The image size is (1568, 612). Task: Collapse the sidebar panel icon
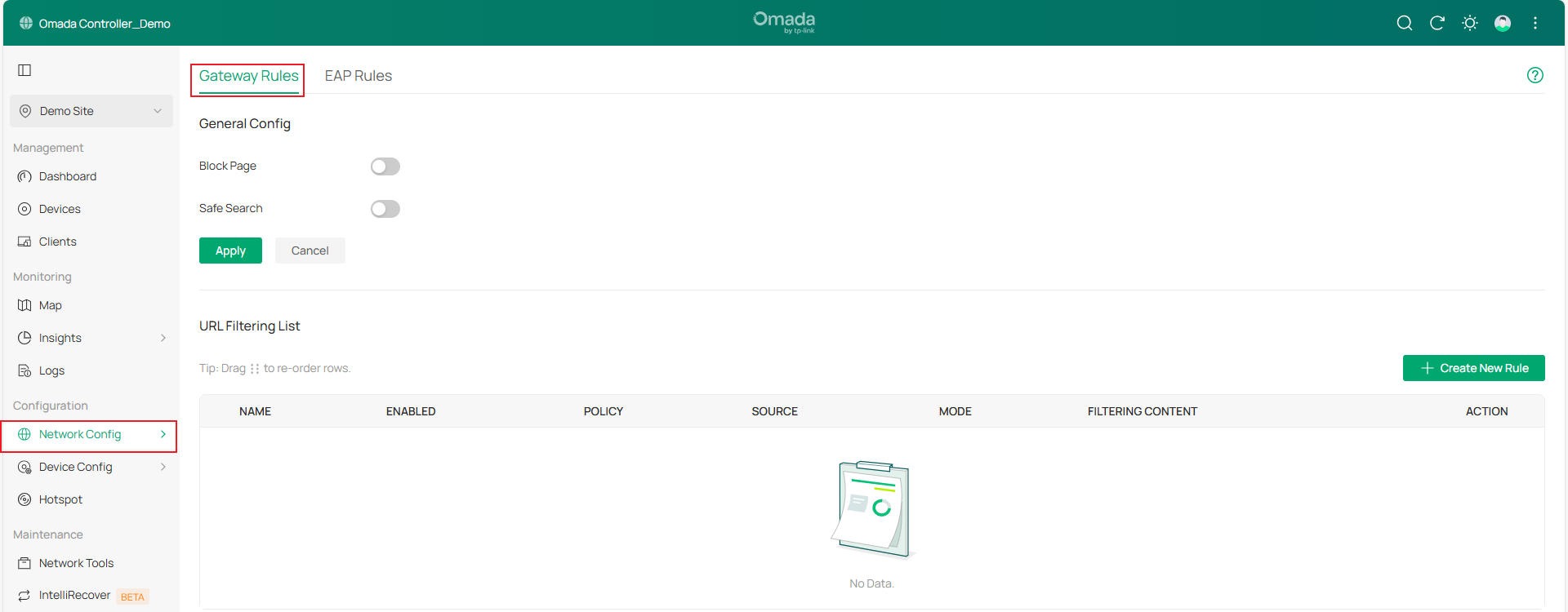pyautogui.click(x=24, y=70)
